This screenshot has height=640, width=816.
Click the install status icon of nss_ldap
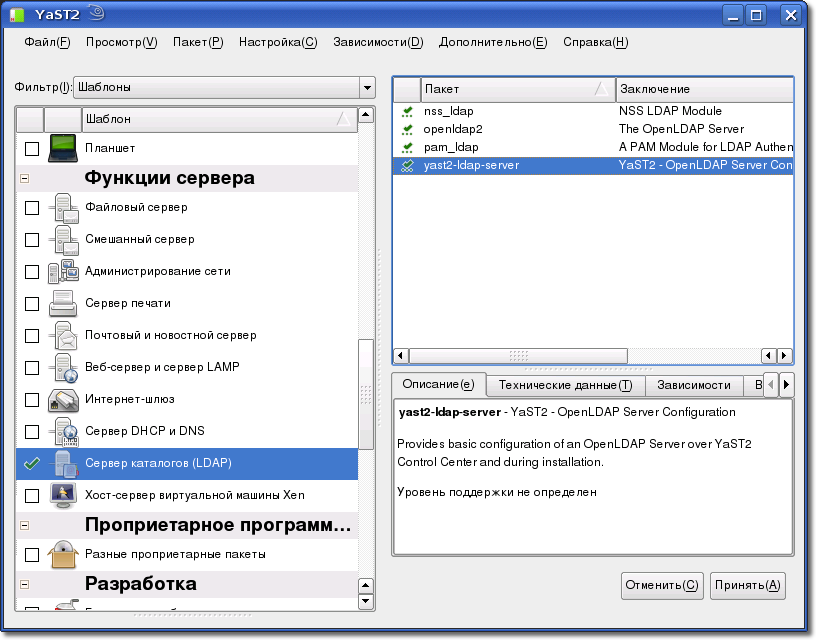[x=407, y=111]
